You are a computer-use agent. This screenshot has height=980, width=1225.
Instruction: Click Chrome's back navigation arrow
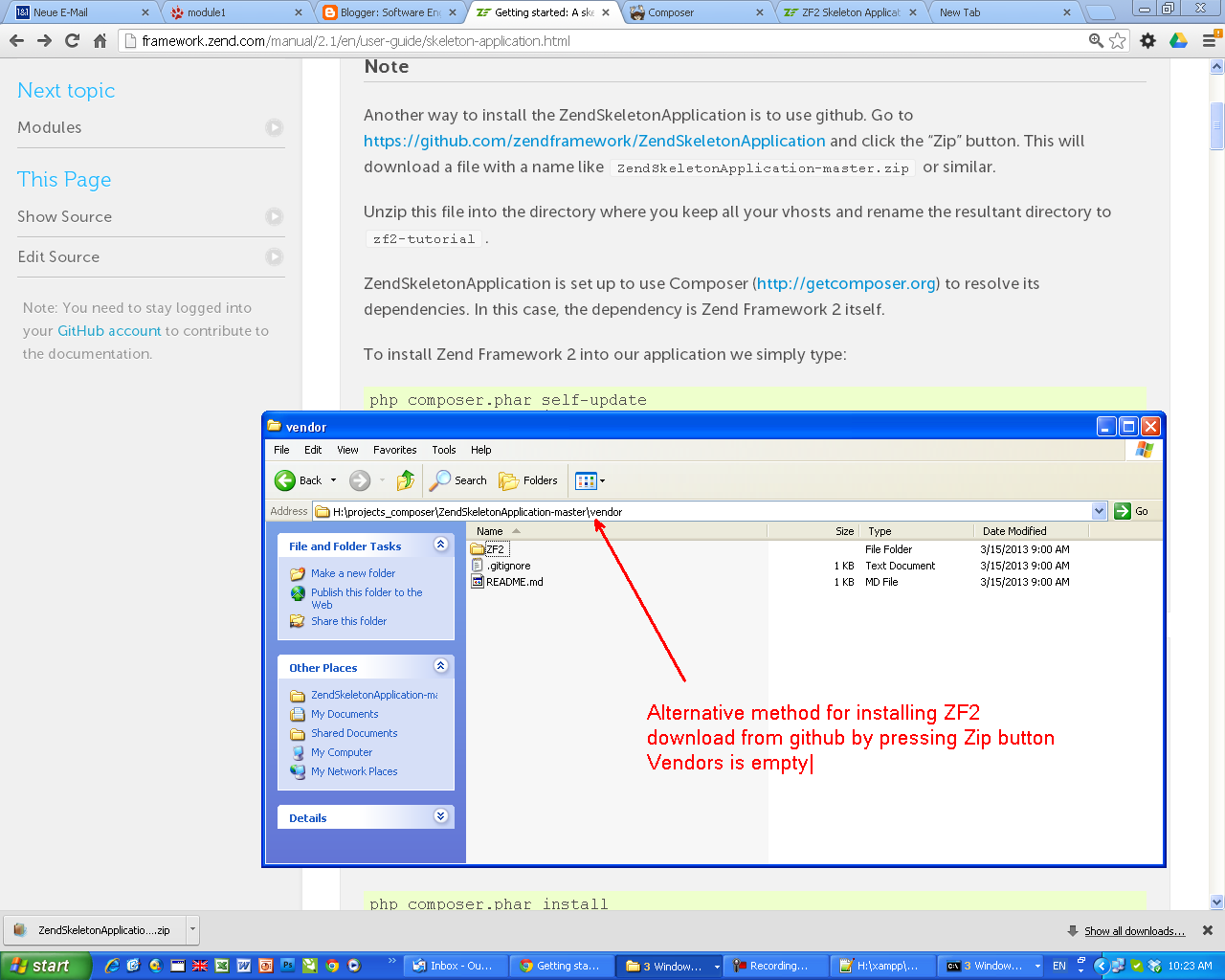coord(16,41)
